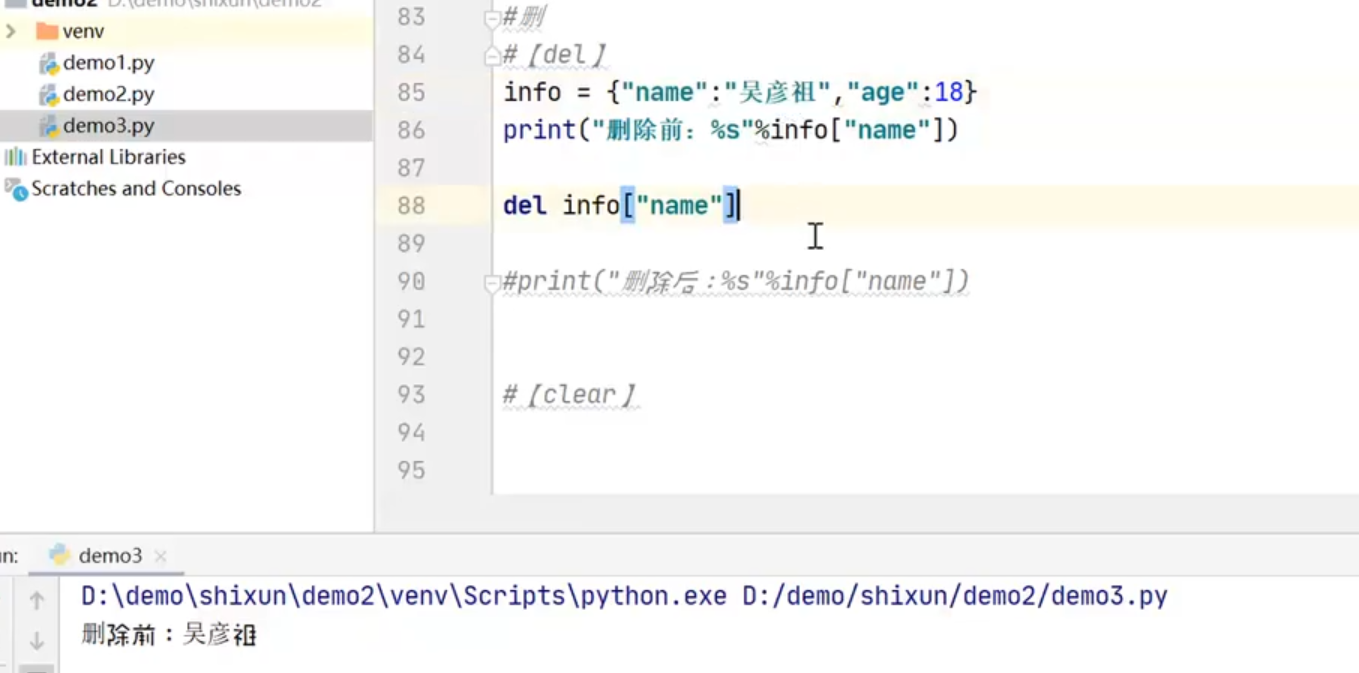Click the demo3.py Python file icon

[48, 127]
